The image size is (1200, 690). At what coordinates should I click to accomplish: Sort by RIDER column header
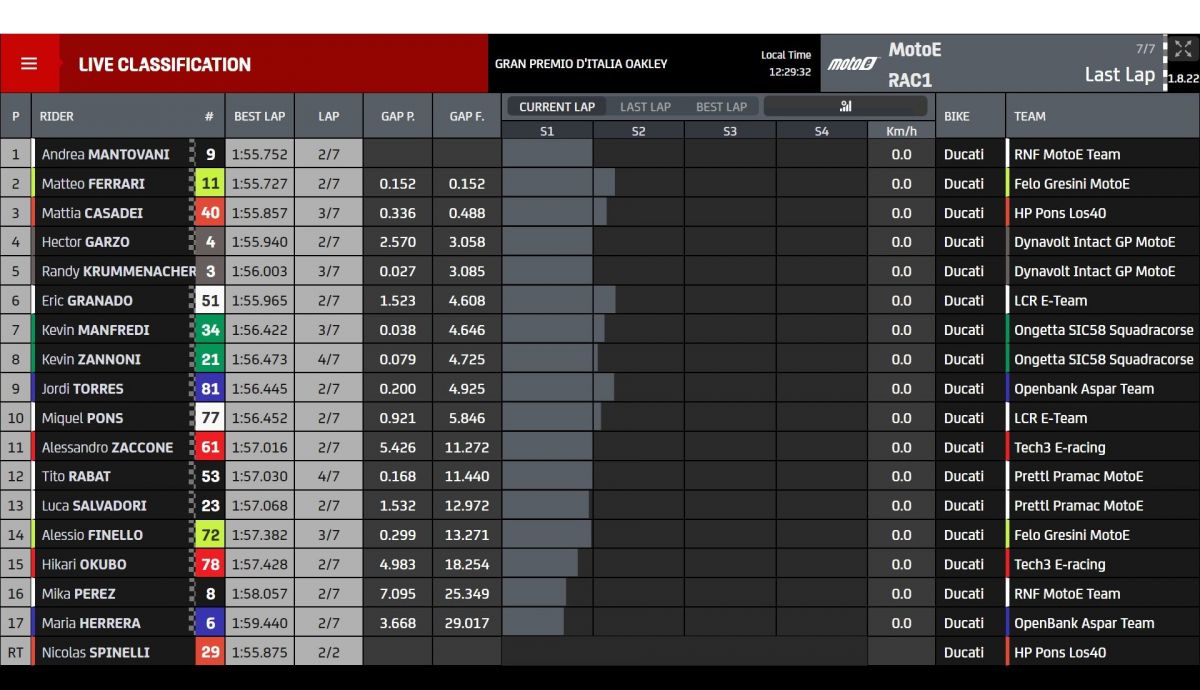(56, 116)
